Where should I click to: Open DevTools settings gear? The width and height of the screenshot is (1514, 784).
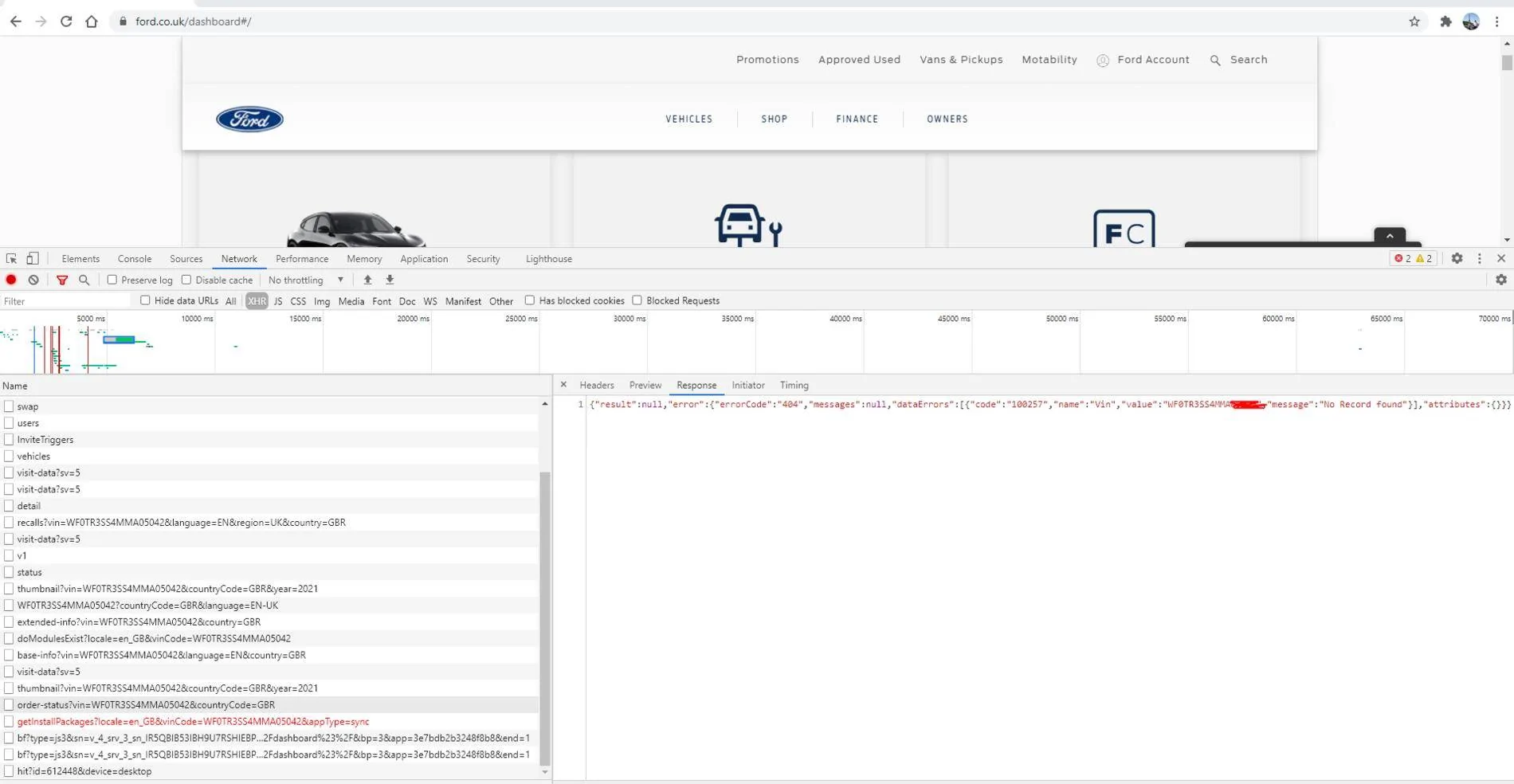click(1457, 258)
